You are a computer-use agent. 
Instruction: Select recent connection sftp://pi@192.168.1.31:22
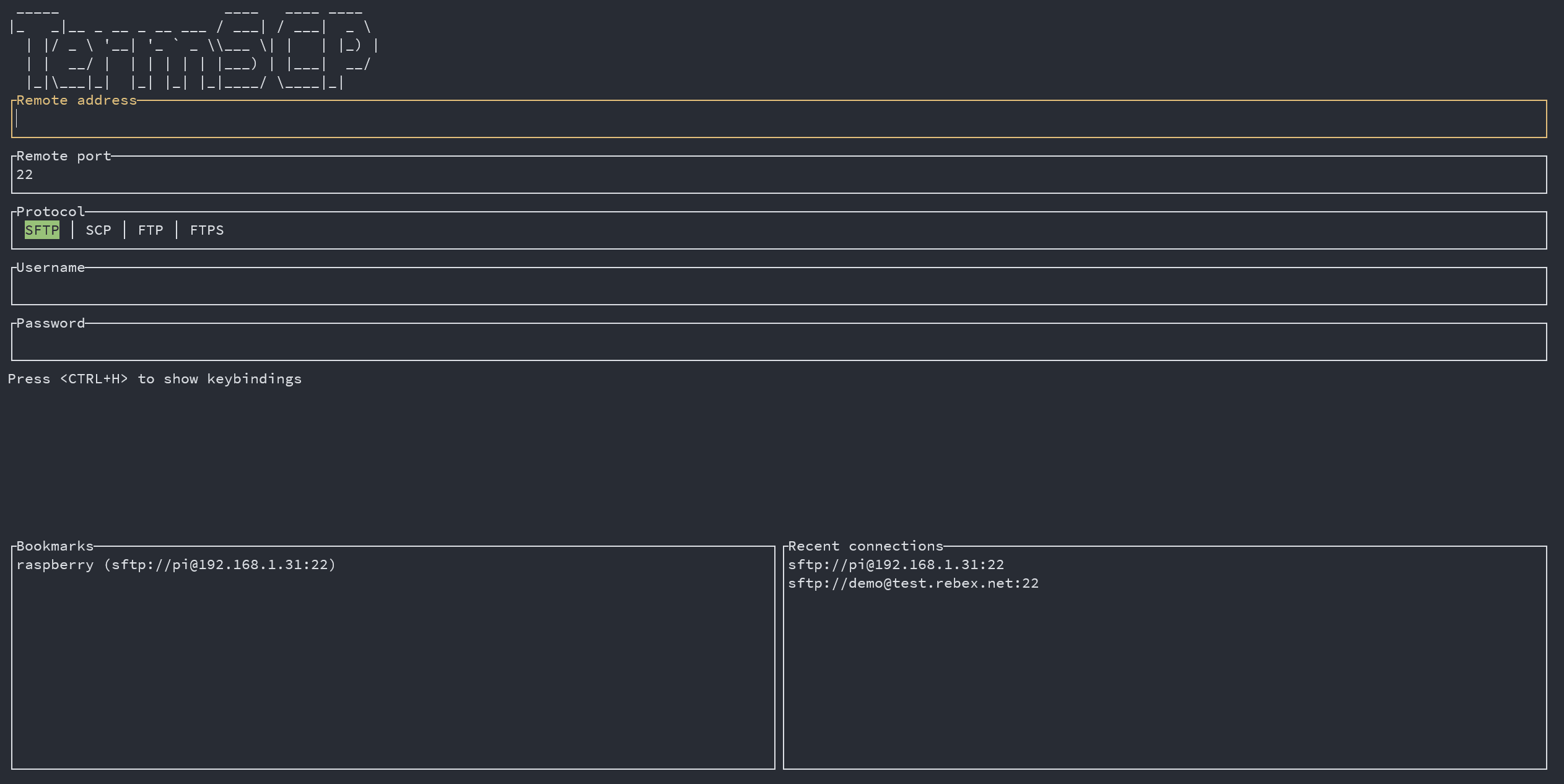pos(895,565)
